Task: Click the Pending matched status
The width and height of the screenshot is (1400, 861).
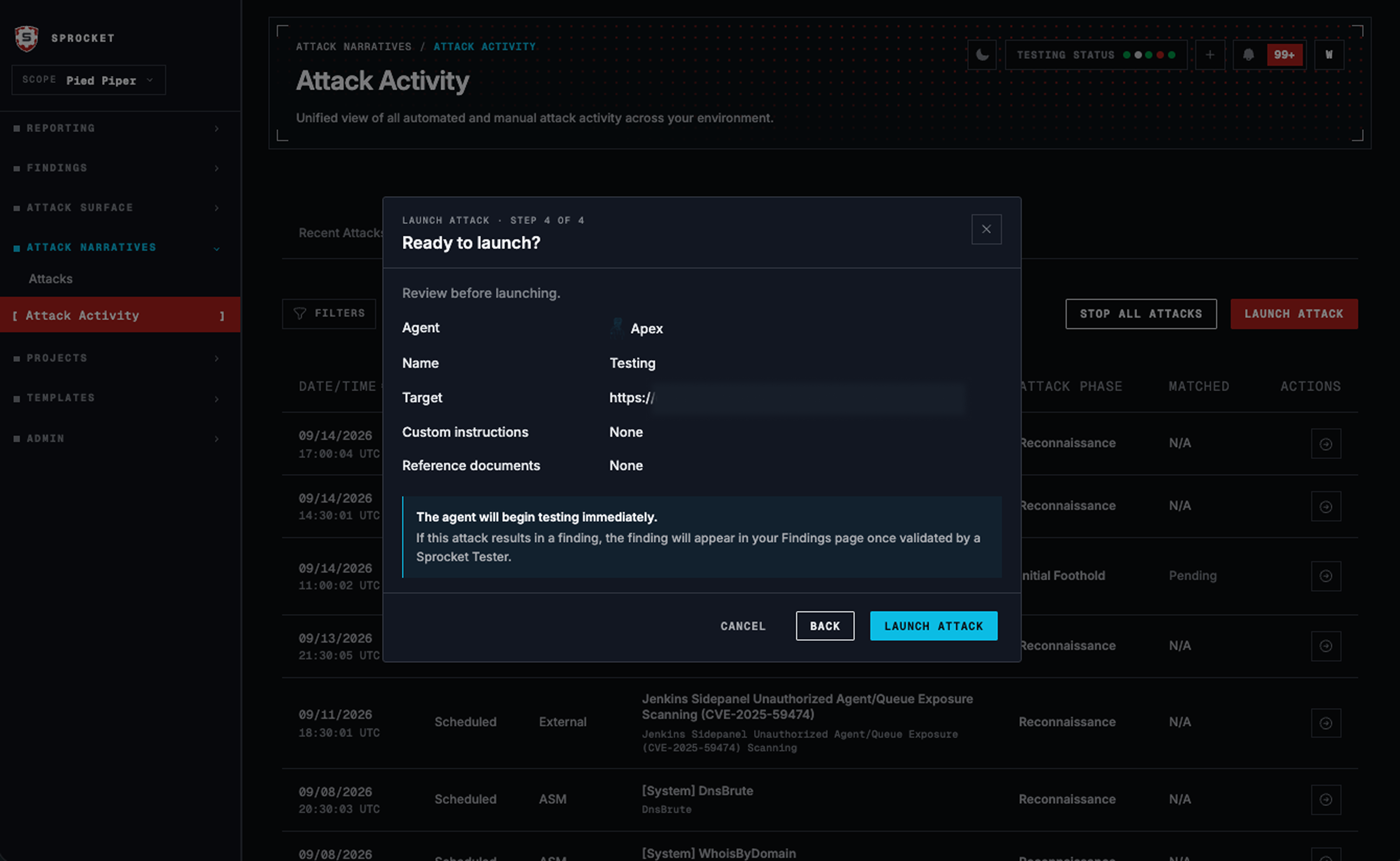Action: [x=1193, y=576]
